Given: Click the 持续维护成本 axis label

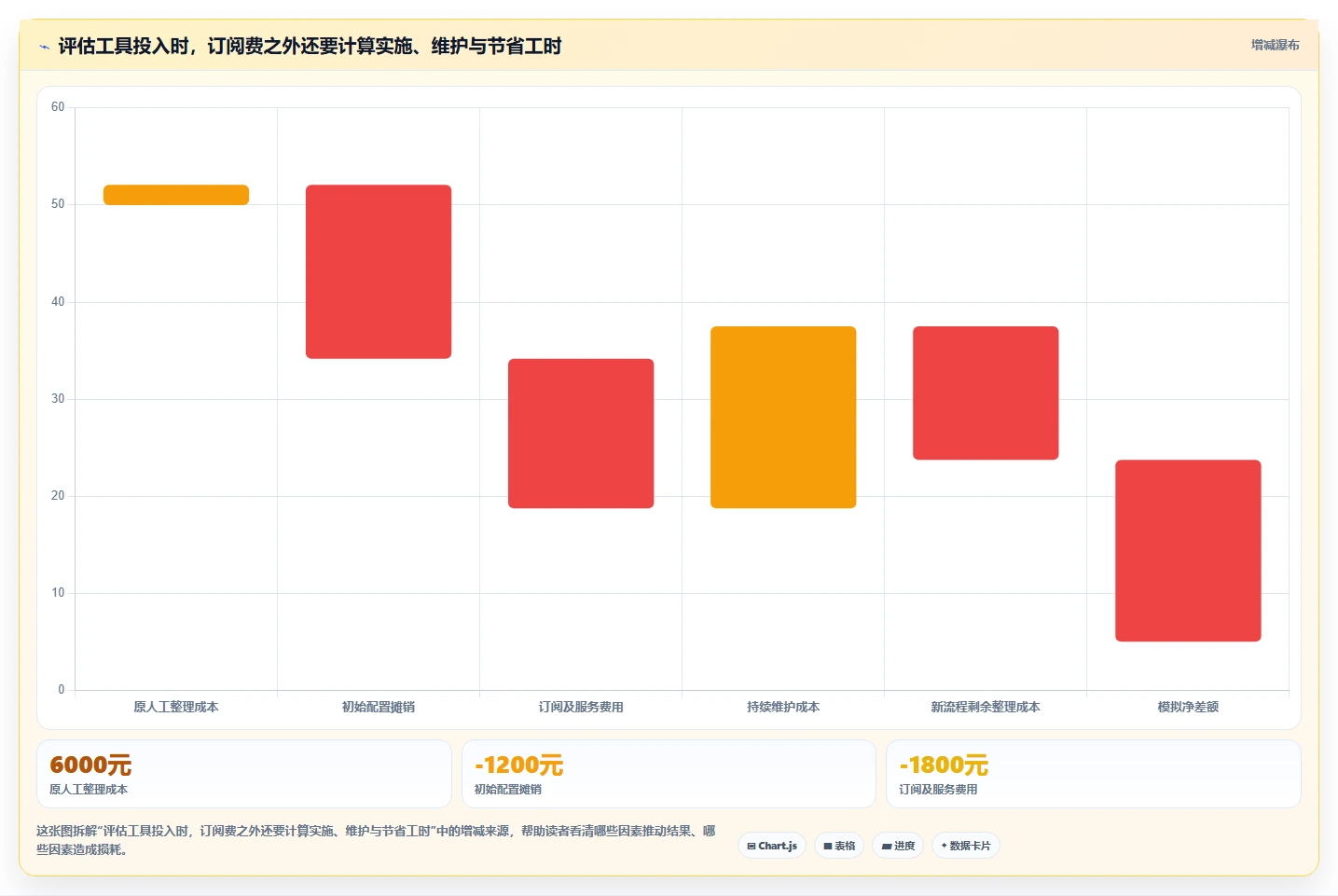Looking at the screenshot, I should tap(783, 707).
